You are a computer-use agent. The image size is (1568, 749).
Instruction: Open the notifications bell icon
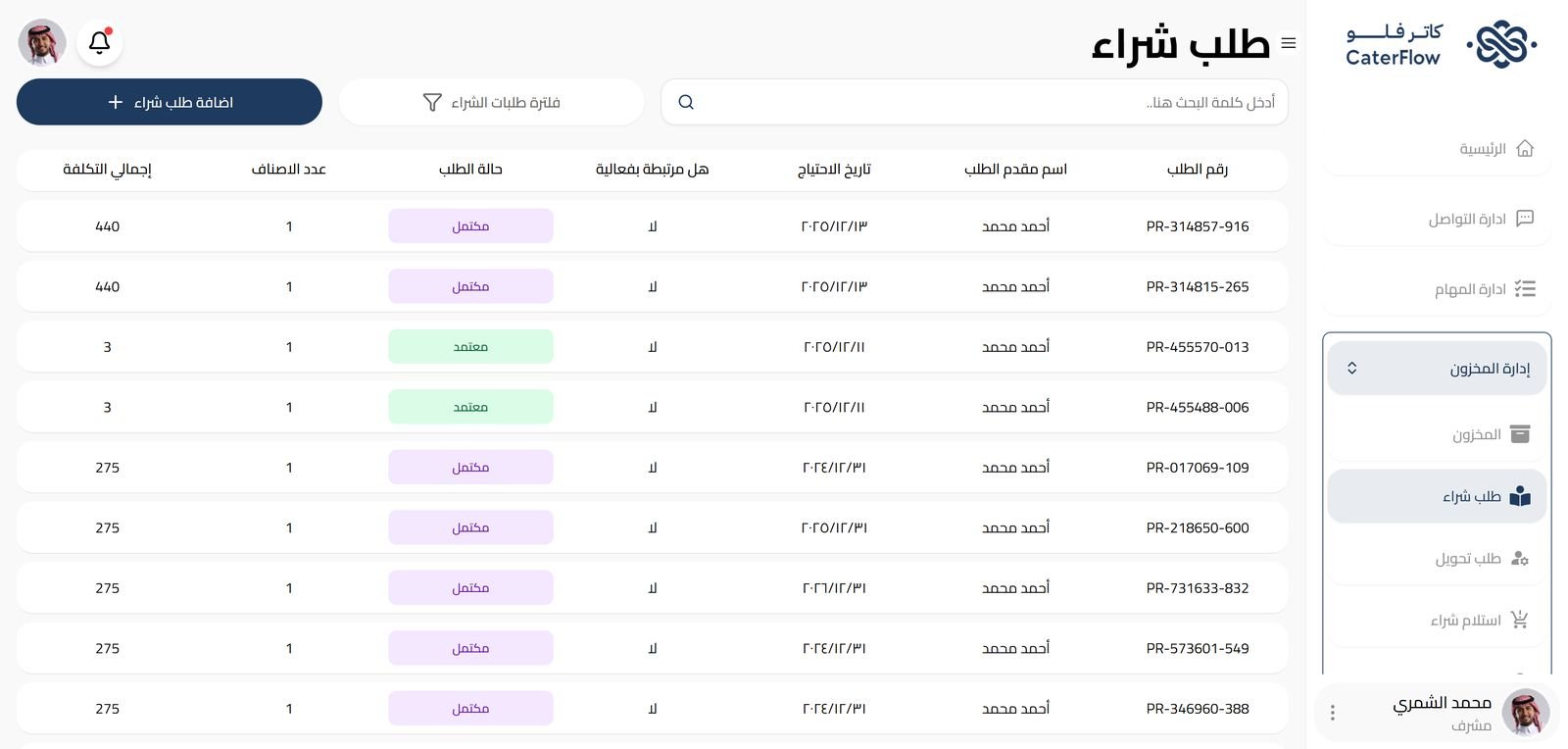pyautogui.click(x=100, y=43)
